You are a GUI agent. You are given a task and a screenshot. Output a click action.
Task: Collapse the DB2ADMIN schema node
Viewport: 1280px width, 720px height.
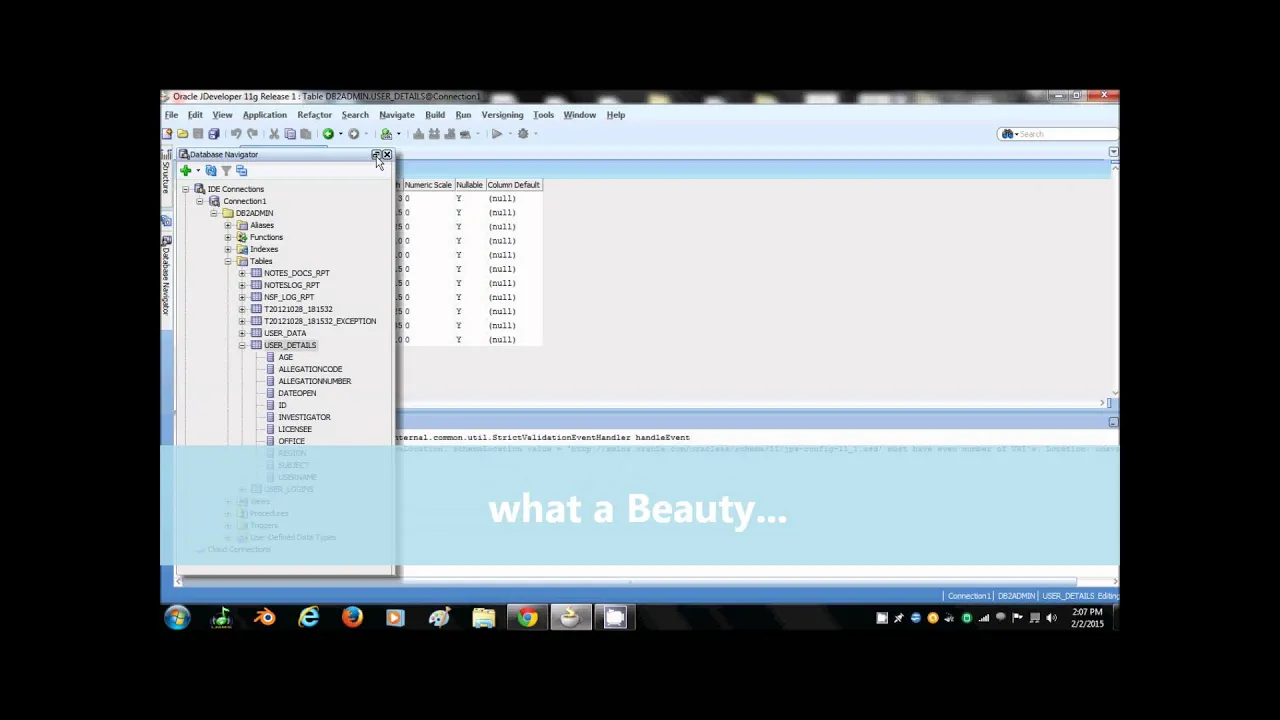(x=214, y=213)
